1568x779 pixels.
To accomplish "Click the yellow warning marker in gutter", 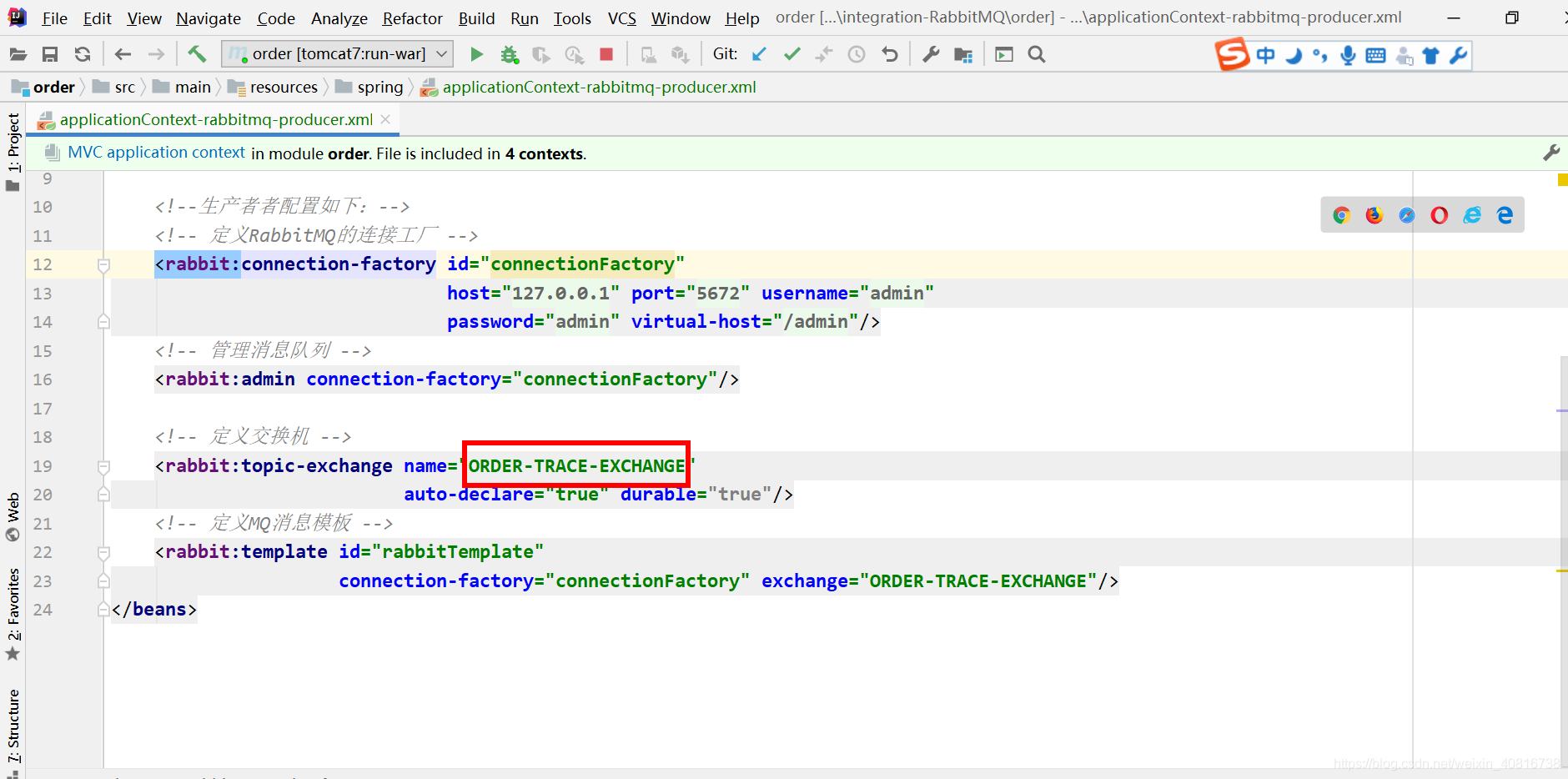I will pos(1562,179).
